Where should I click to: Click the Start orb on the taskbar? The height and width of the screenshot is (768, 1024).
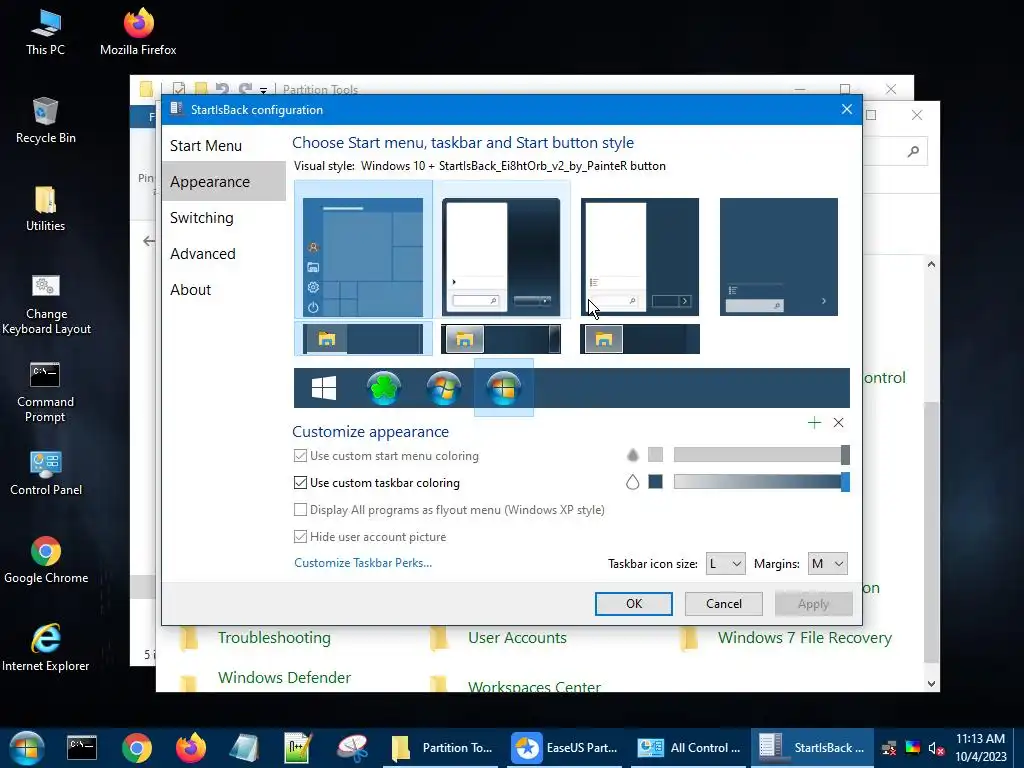point(26,748)
